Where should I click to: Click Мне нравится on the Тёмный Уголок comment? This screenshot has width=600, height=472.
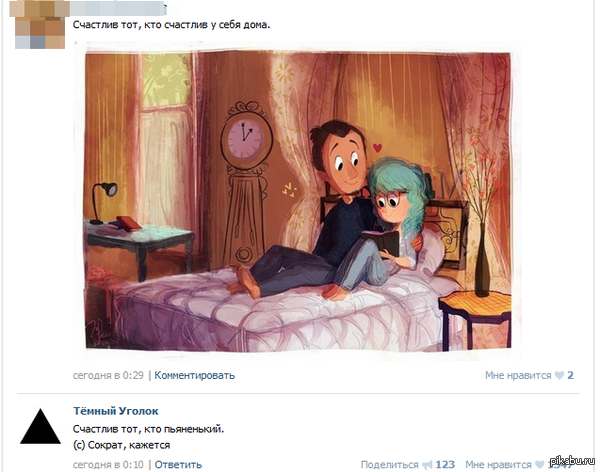(498, 465)
